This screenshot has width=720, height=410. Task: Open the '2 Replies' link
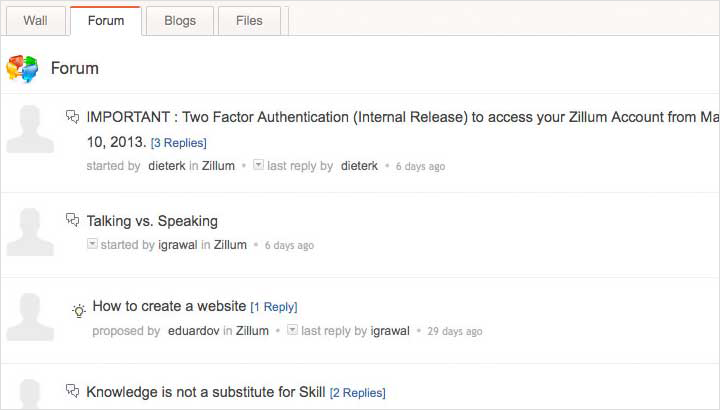pos(358,393)
